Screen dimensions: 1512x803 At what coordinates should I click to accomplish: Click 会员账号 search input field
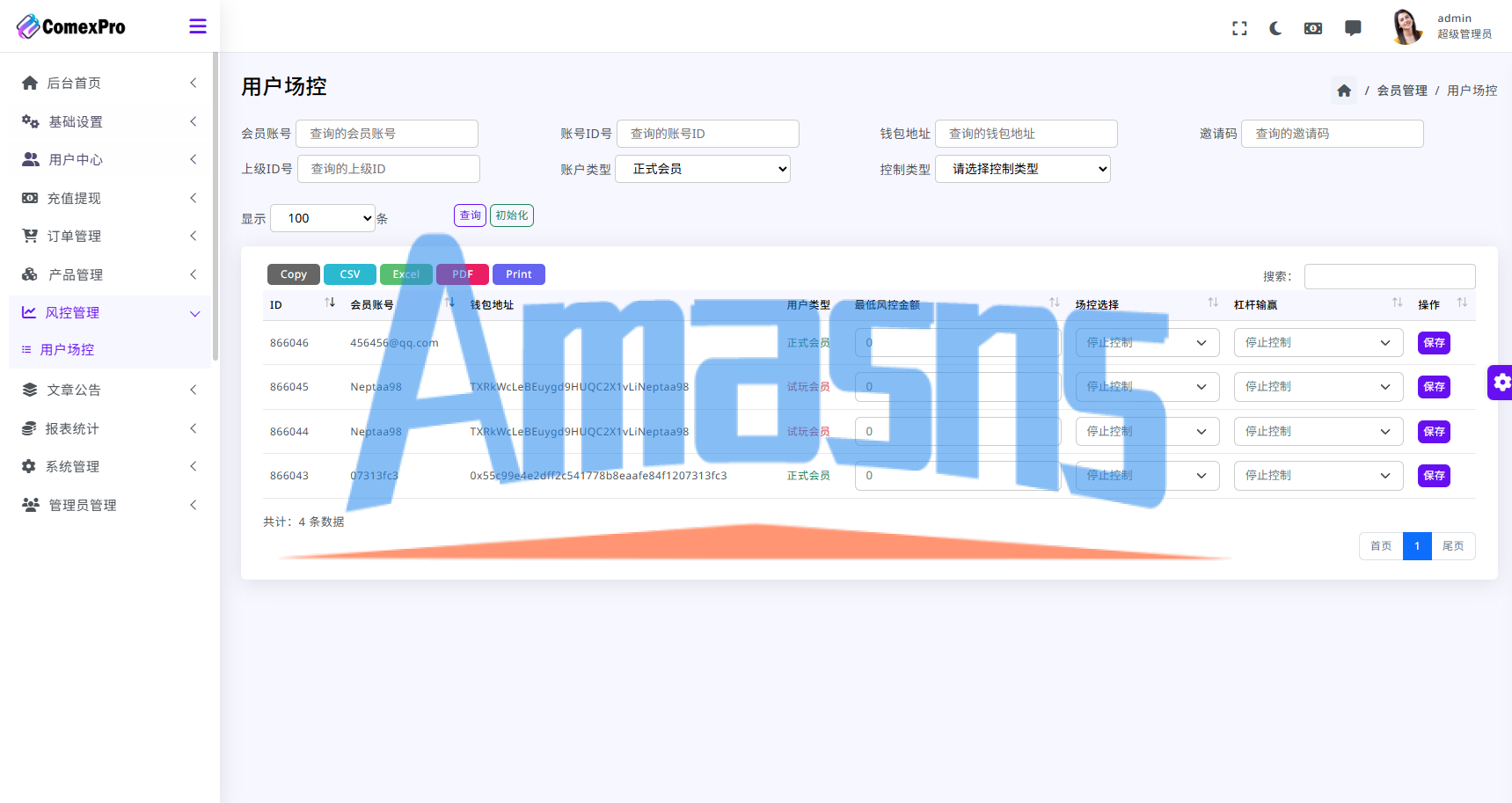point(387,134)
